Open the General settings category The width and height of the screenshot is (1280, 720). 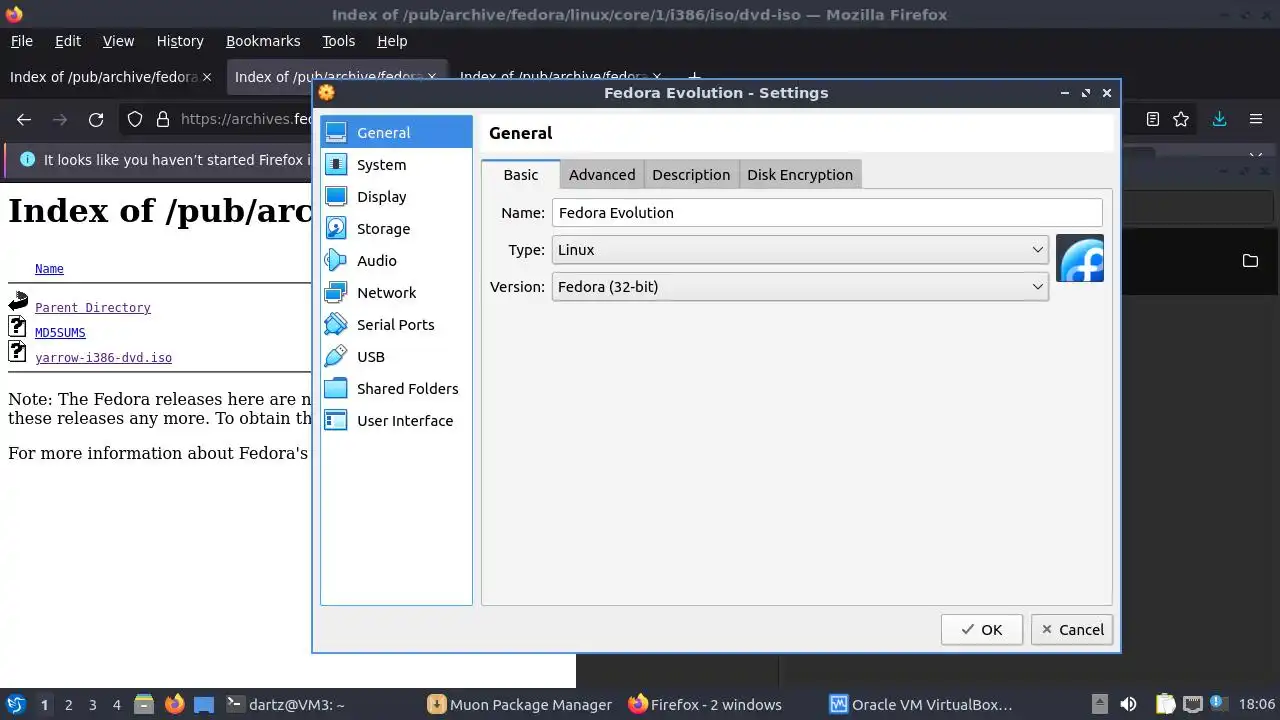coord(396,132)
